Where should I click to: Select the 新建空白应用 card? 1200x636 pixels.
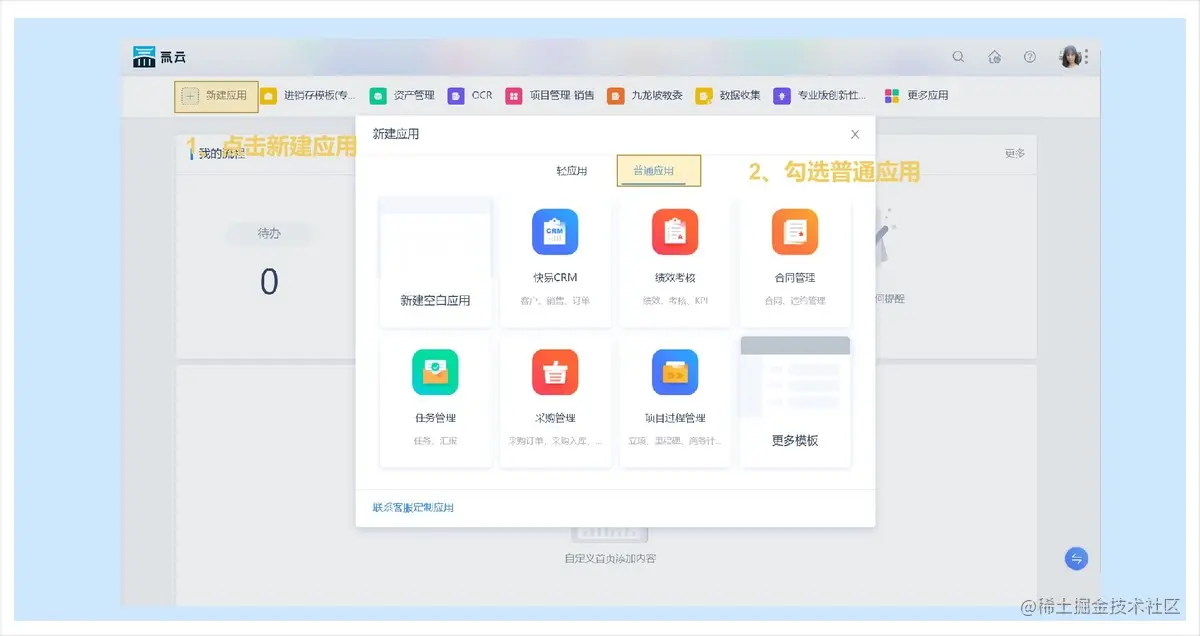(435, 258)
